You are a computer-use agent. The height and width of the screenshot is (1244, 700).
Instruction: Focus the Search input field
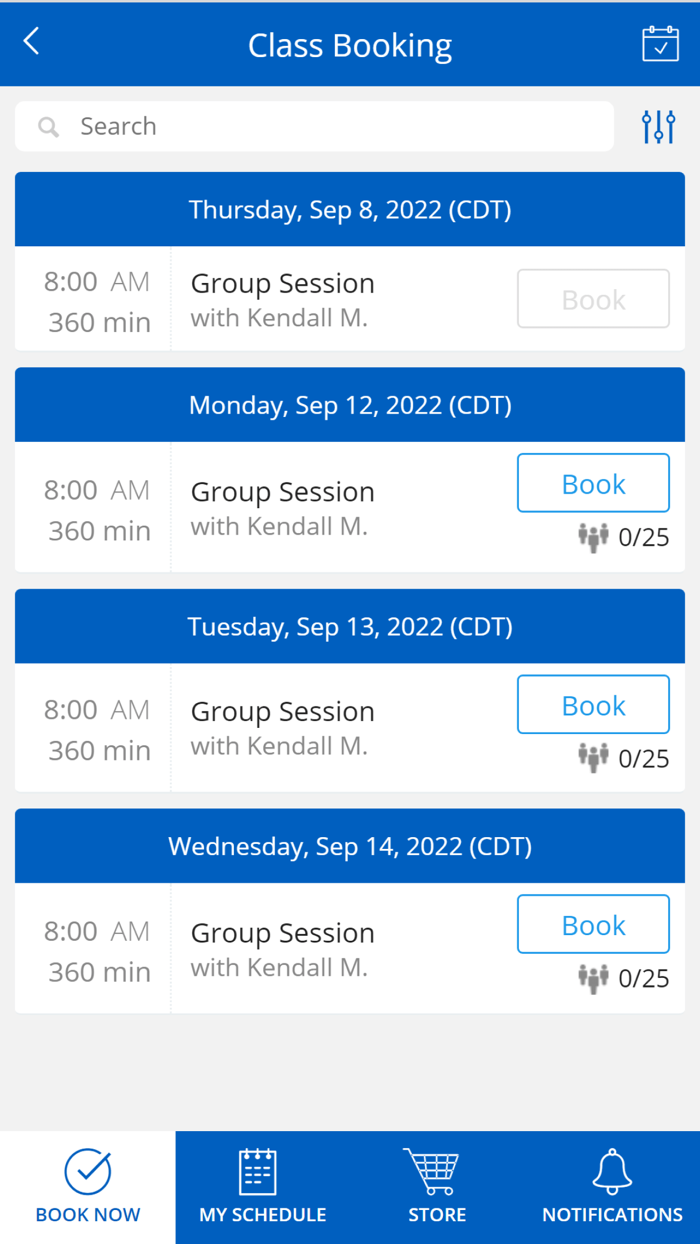click(330, 127)
